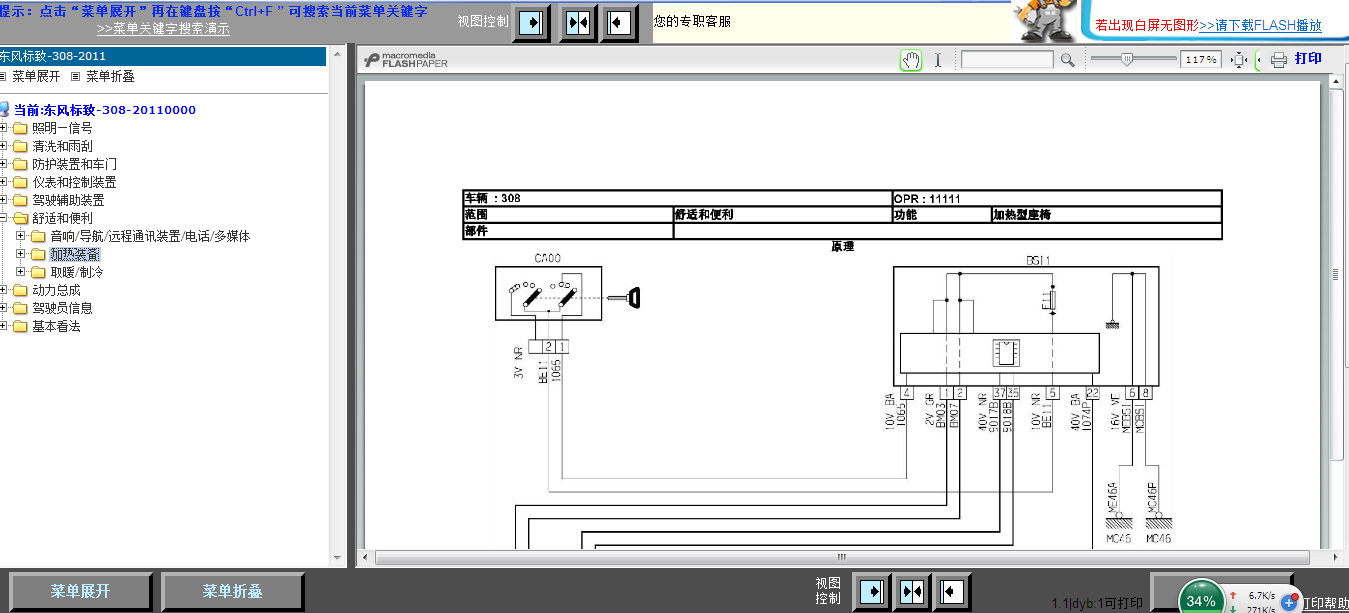
Task: Click the 基本看法 folder icon
Action: (x=20, y=326)
